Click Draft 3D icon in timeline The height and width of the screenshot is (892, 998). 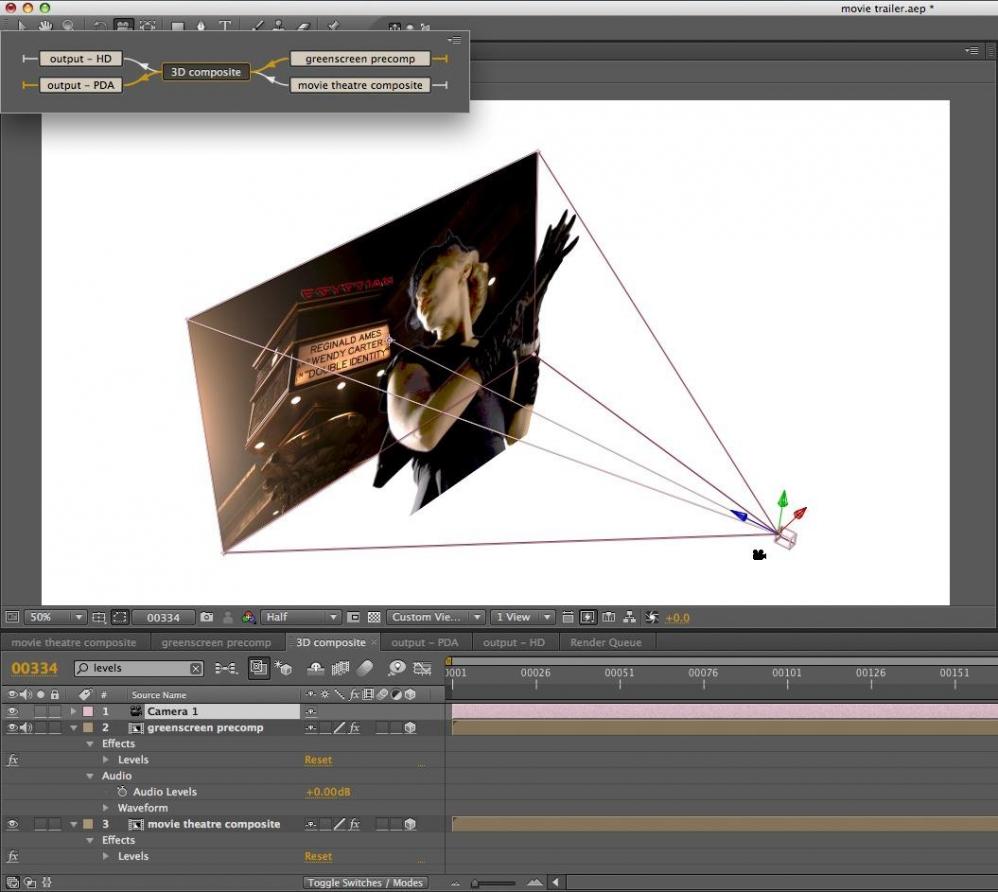283,668
